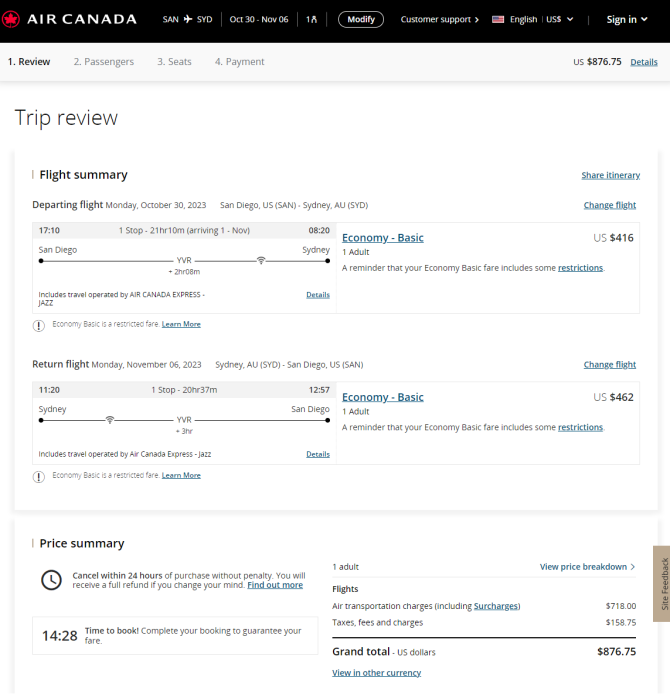Click Change flight for departing flight
This screenshot has height=694, width=670.
click(610, 205)
